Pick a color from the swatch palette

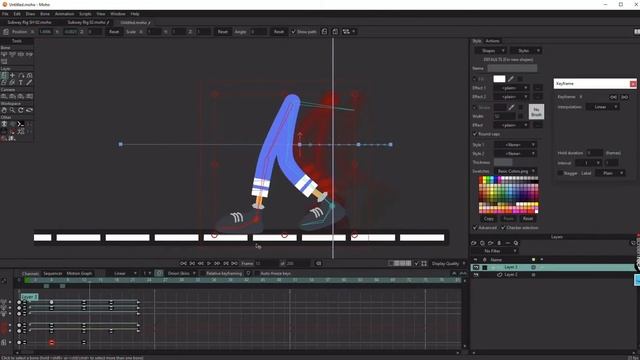(509, 195)
